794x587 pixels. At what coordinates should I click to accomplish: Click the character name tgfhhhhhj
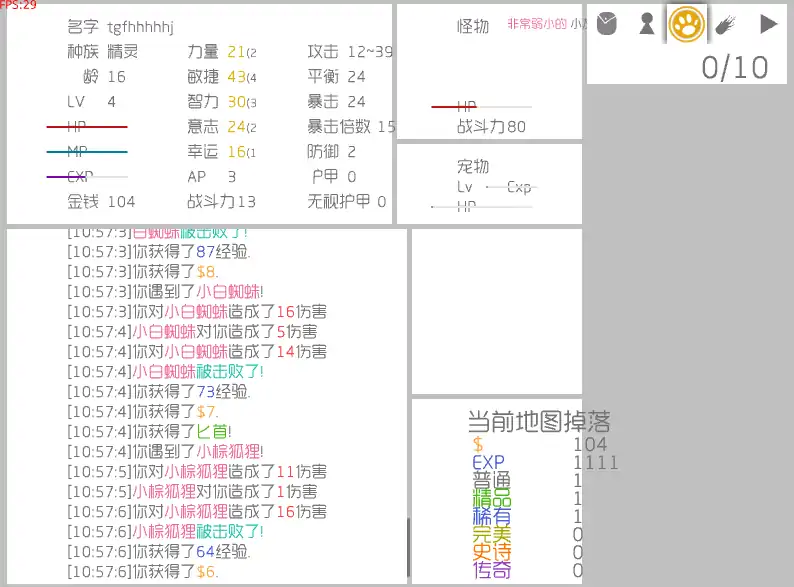click(140, 27)
